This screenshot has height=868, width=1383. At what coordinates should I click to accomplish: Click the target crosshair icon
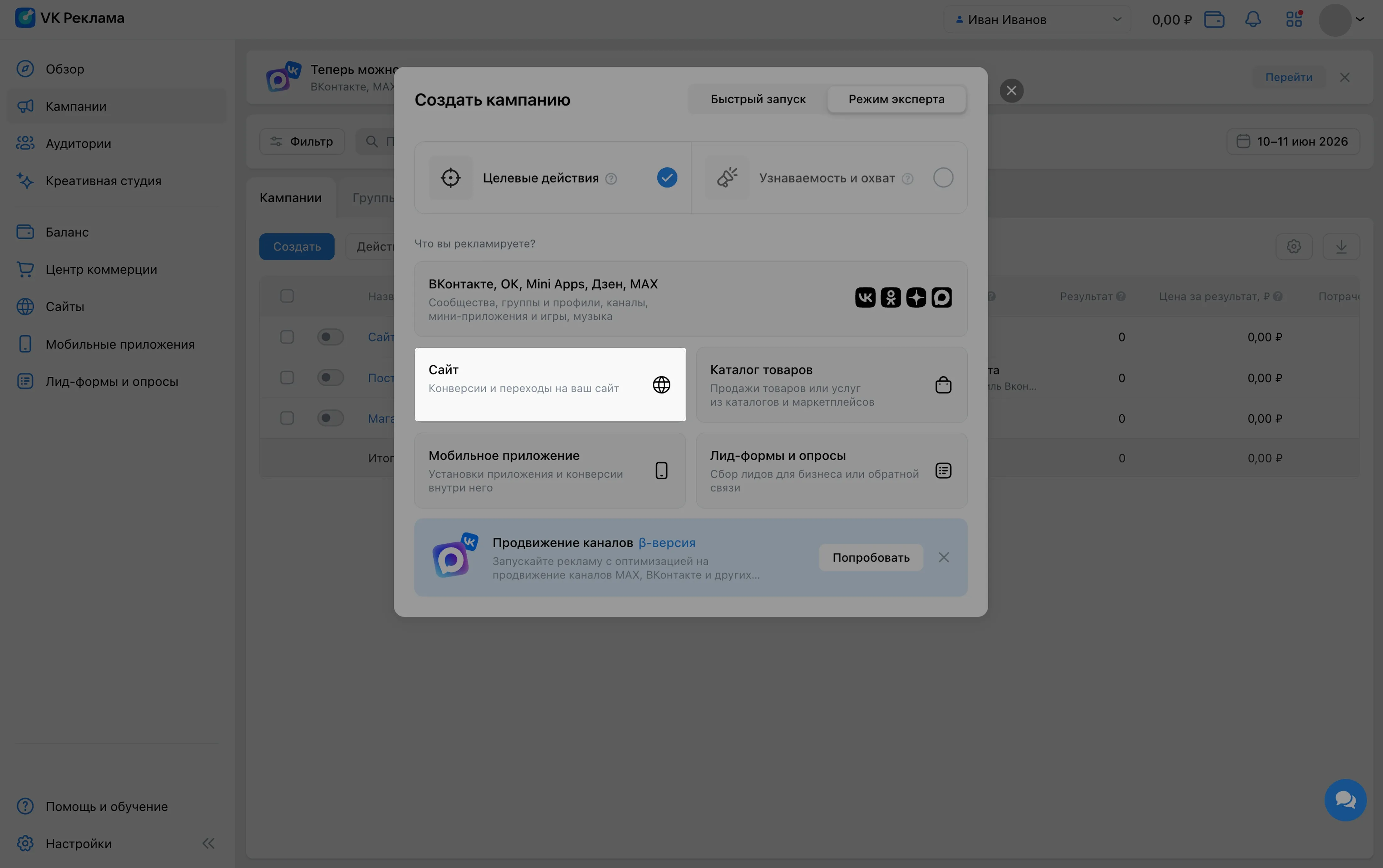click(x=451, y=178)
